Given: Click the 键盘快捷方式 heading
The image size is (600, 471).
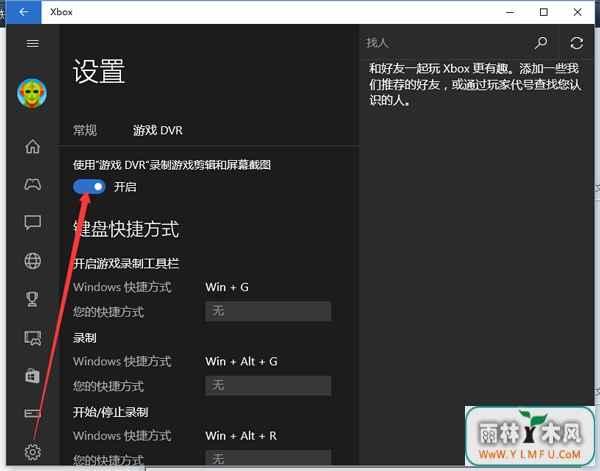Looking at the screenshot, I should click(x=126, y=229).
